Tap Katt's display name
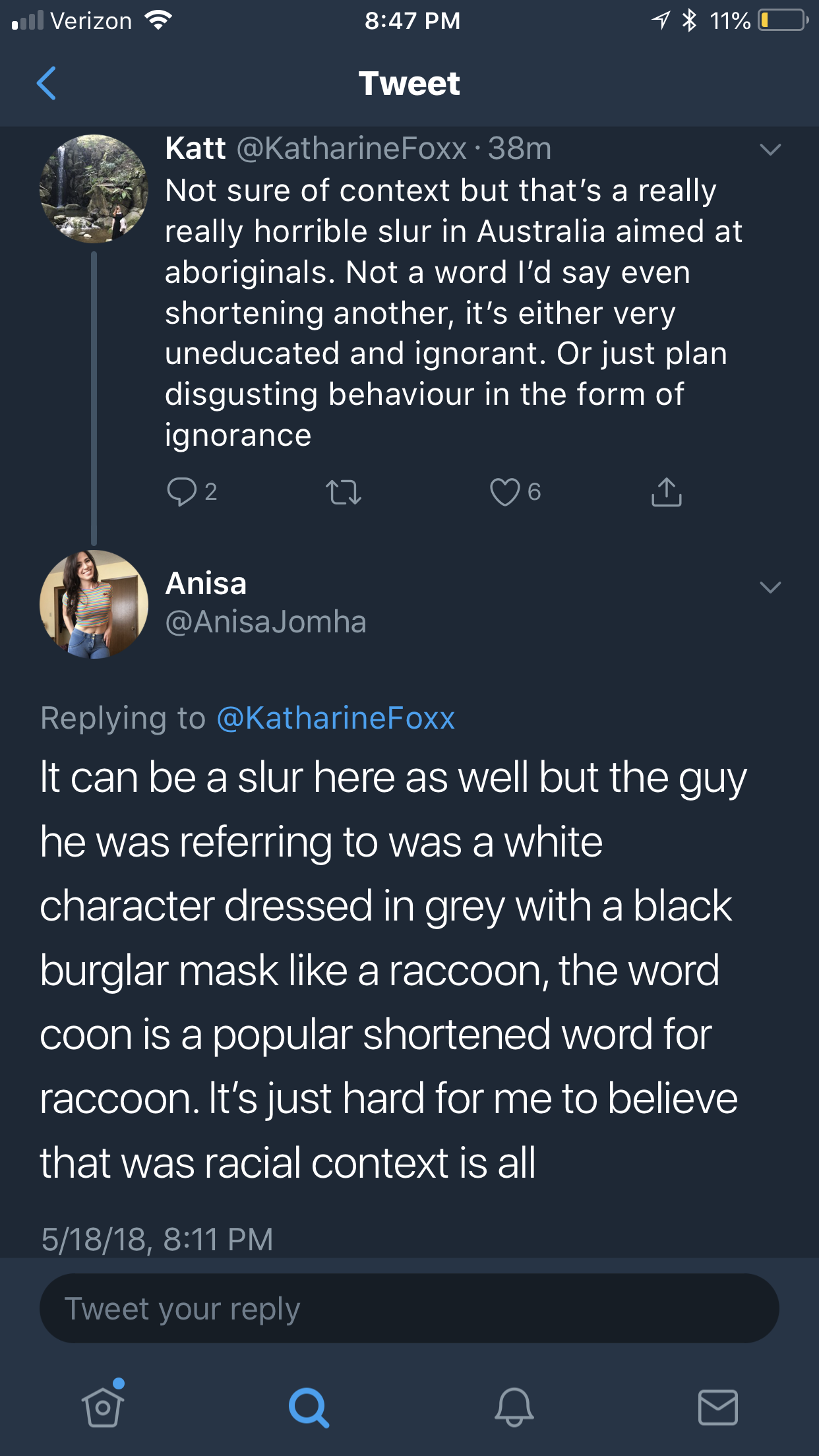Viewport: 819px width, 1456px height. tap(195, 148)
